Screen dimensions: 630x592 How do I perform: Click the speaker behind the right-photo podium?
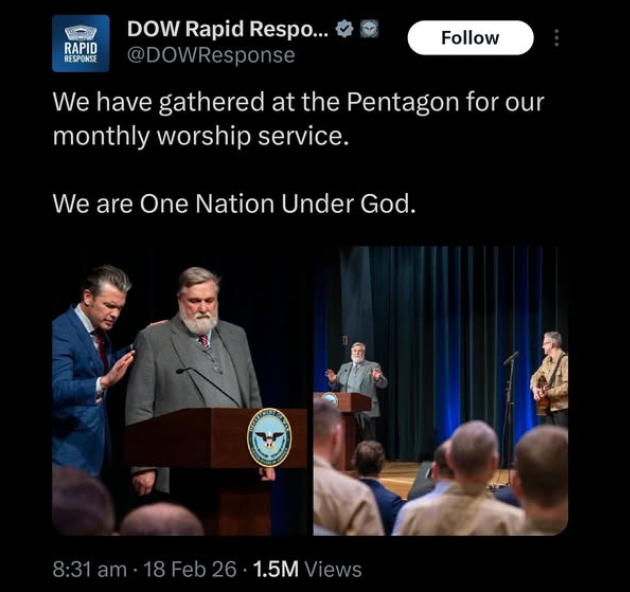pos(357,370)
